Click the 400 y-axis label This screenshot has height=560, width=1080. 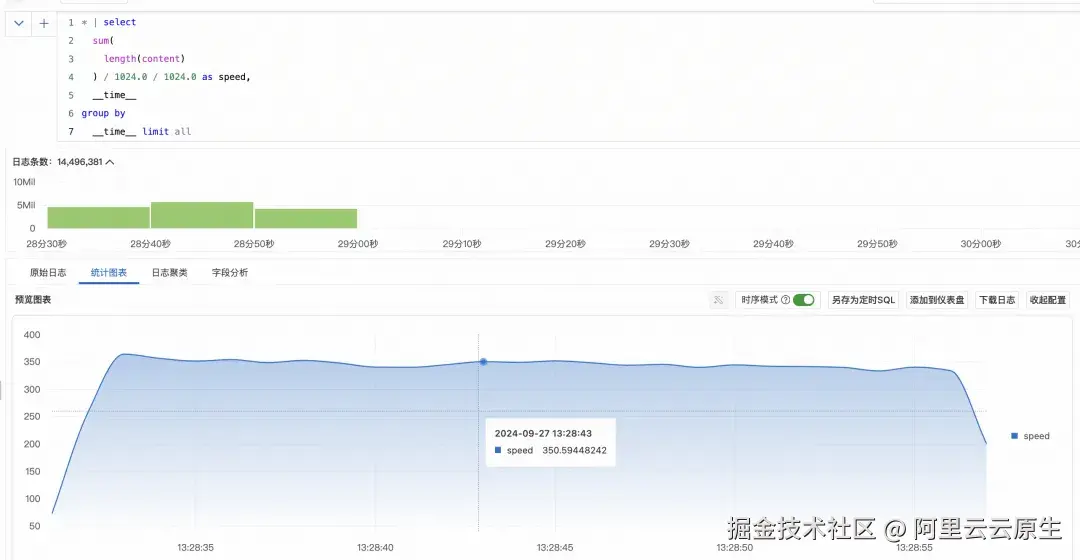(32, 335)
